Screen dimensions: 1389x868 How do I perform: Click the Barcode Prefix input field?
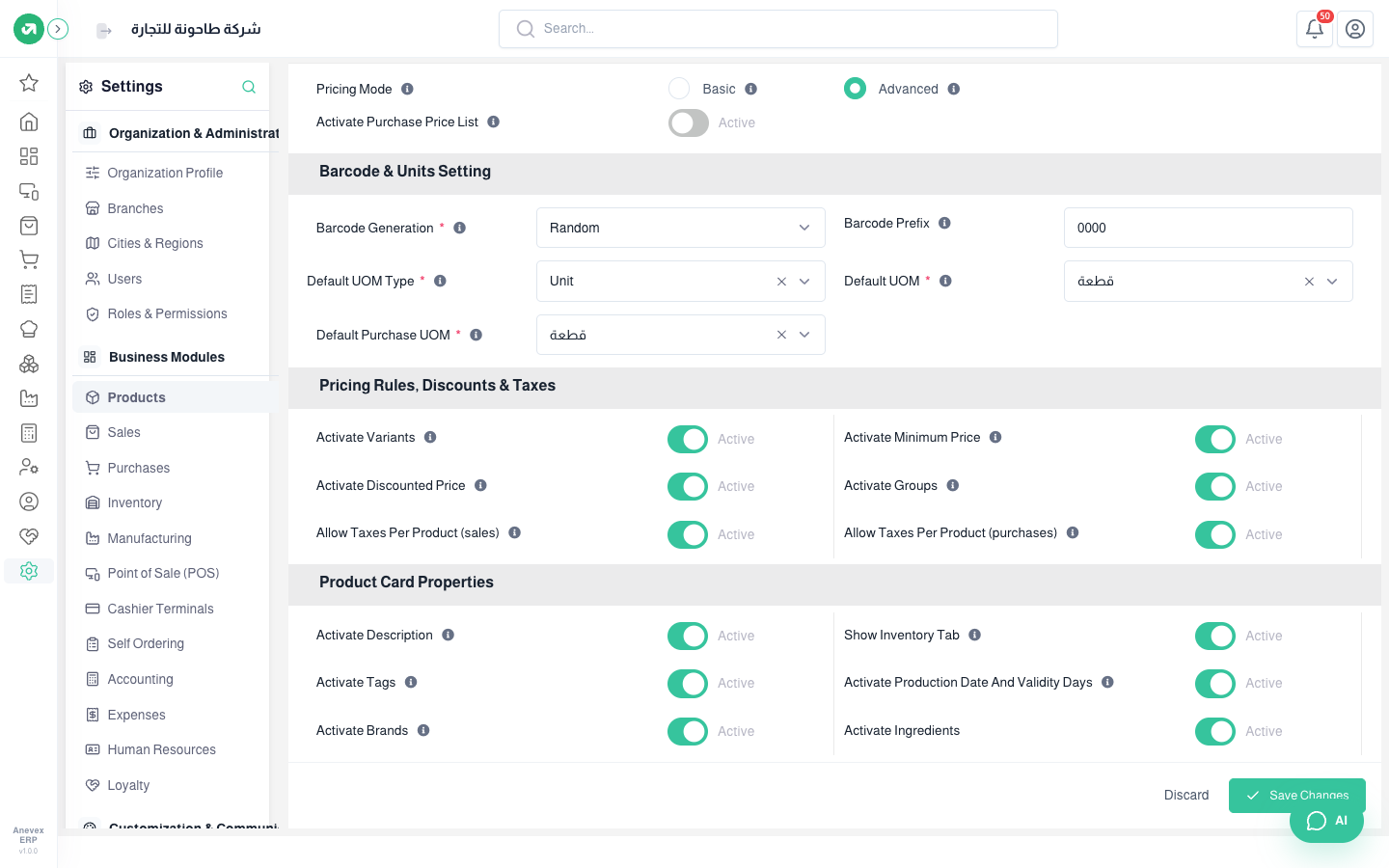(x=1209, y=228)
